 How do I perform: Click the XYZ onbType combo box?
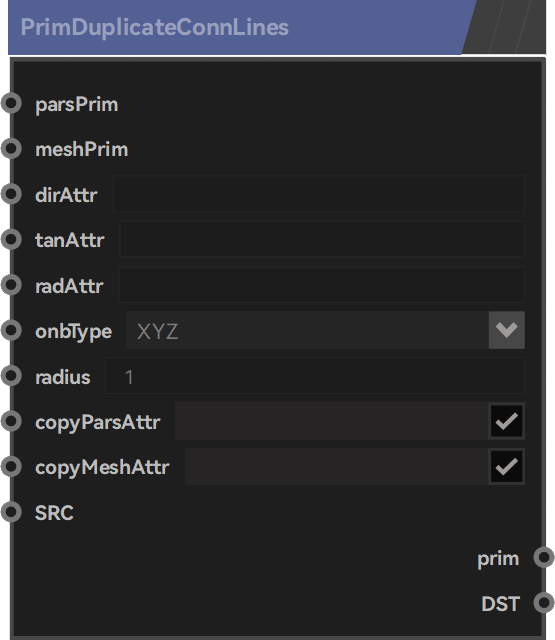click(325, 330)
